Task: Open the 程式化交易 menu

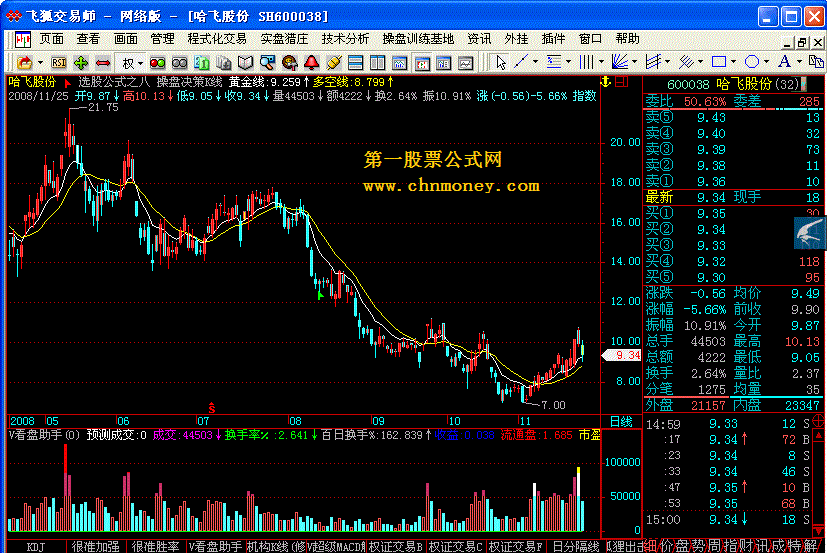Action: pos(217,39)
